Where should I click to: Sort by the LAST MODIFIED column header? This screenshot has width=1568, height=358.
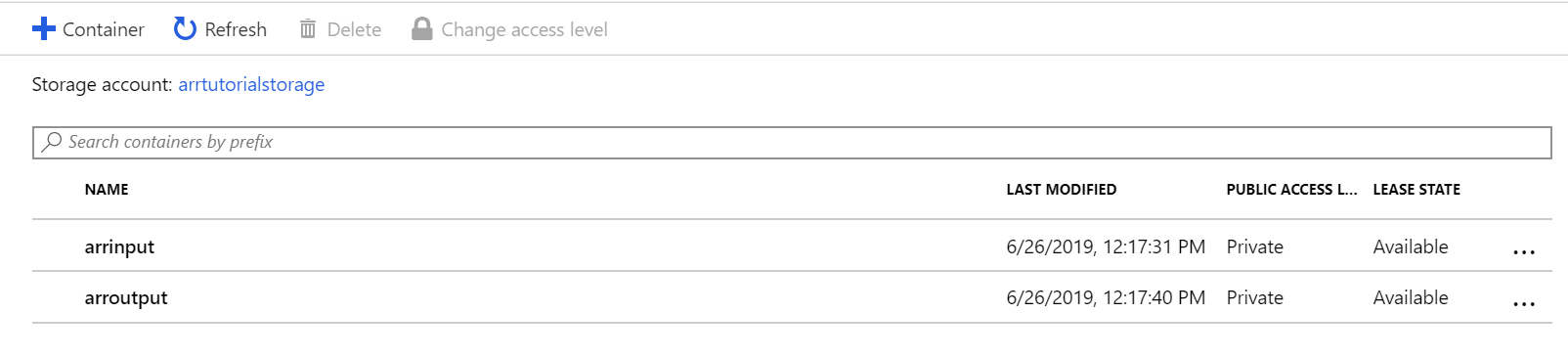pyautogui.click(x=1062, y=190)
